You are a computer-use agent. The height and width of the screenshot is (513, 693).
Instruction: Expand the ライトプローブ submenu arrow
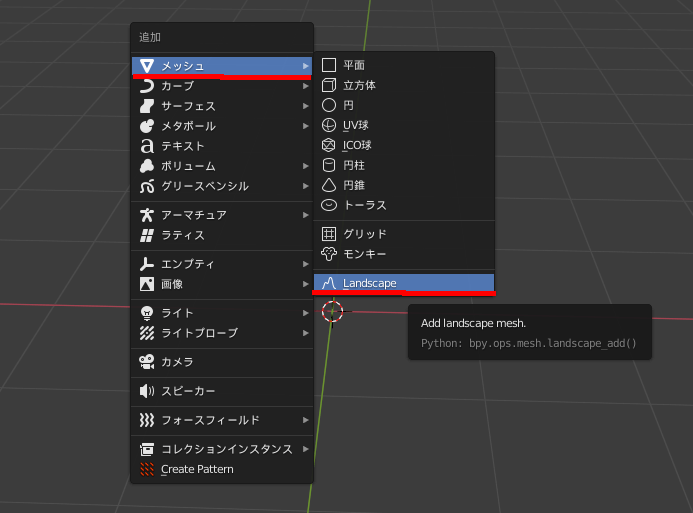305,333
